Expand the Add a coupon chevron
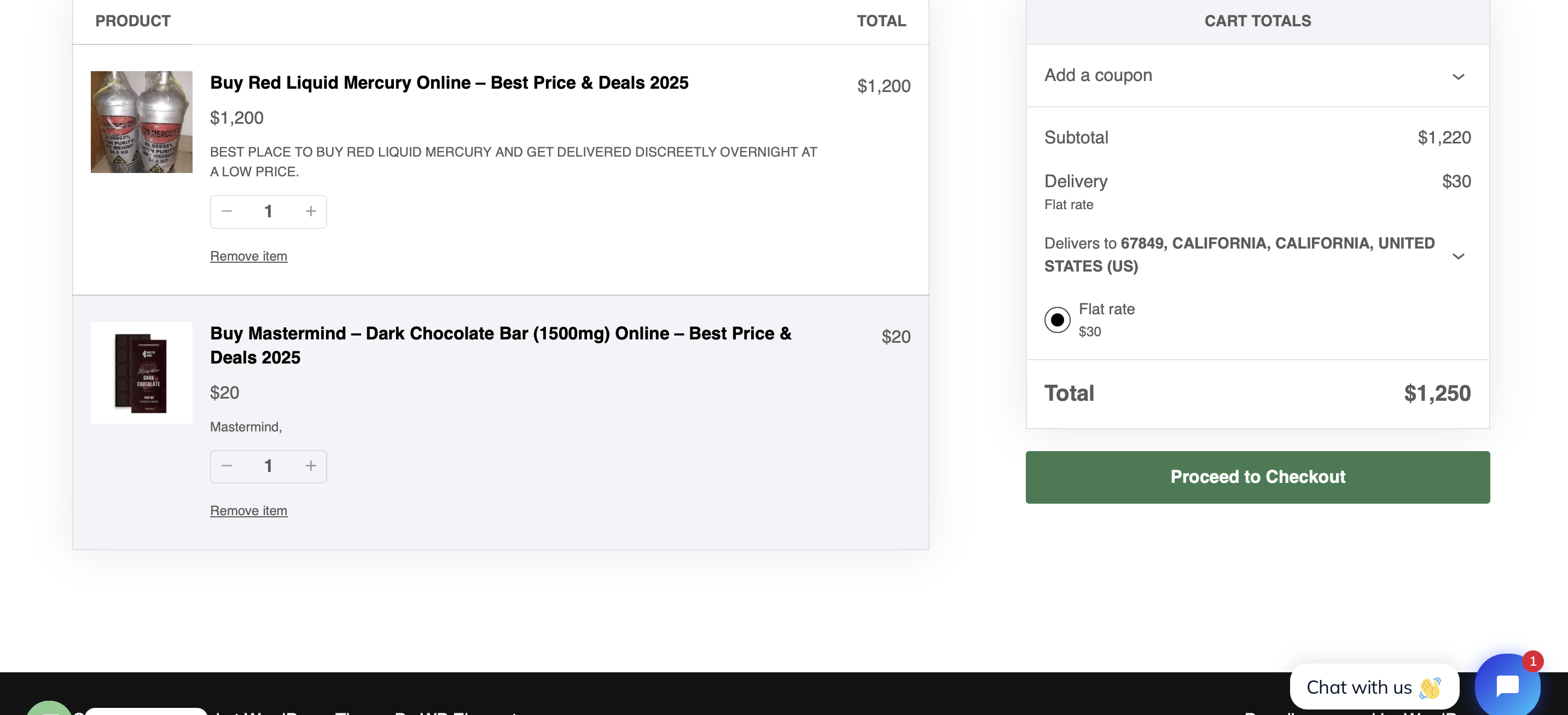 point(1458,77)
